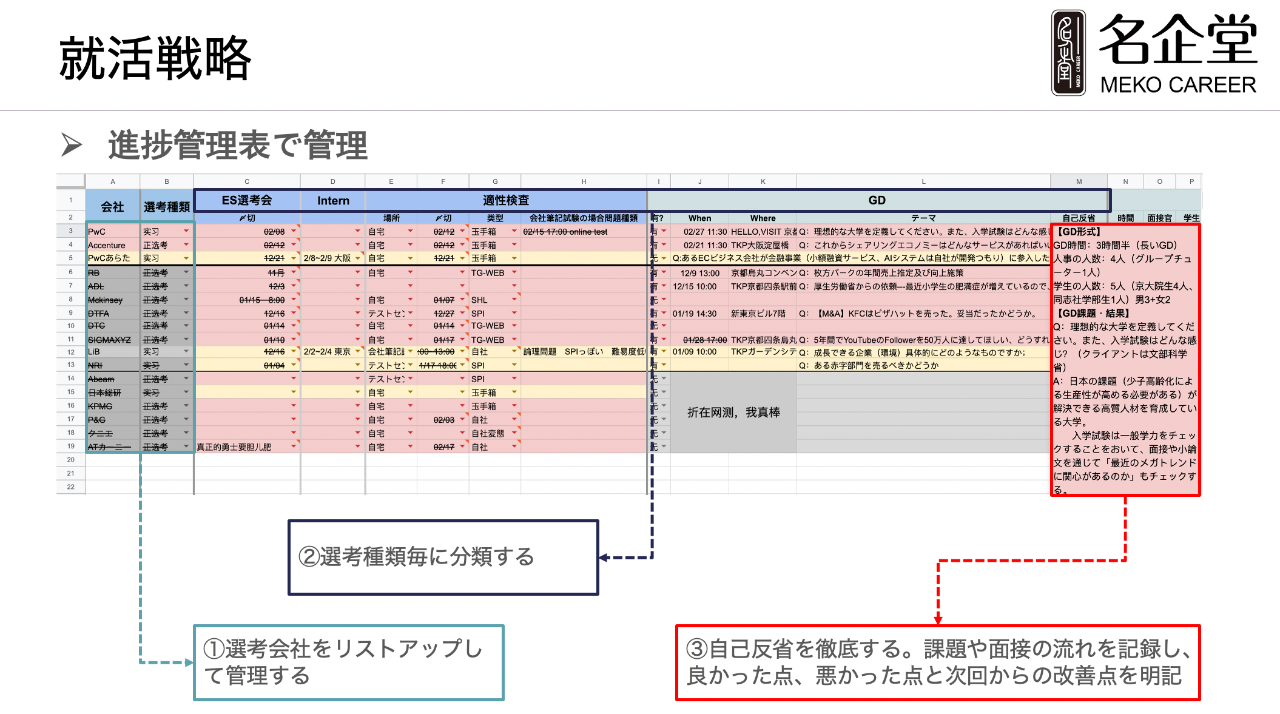The image size is (1280, 714).
Task: Select the 12/9 13:00 When cell
Action: coord(699,272)
